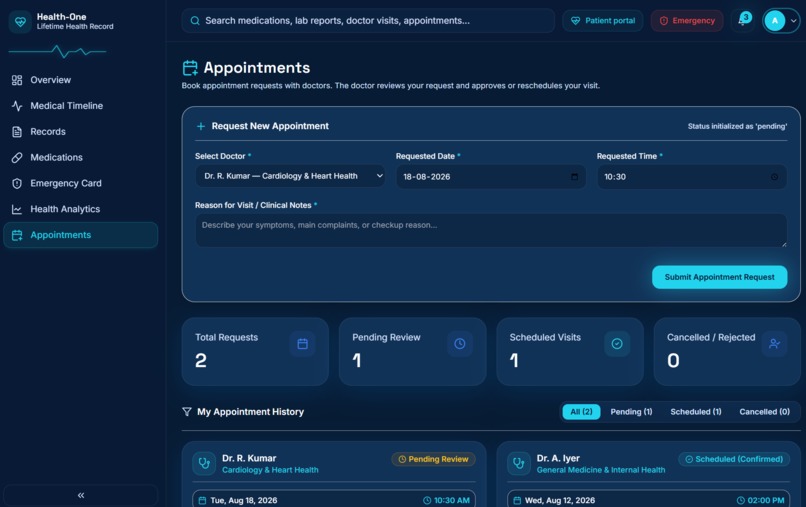Click the Scheduled Visits checkmark icon
The image size is (806, 507).
[617, 344]
